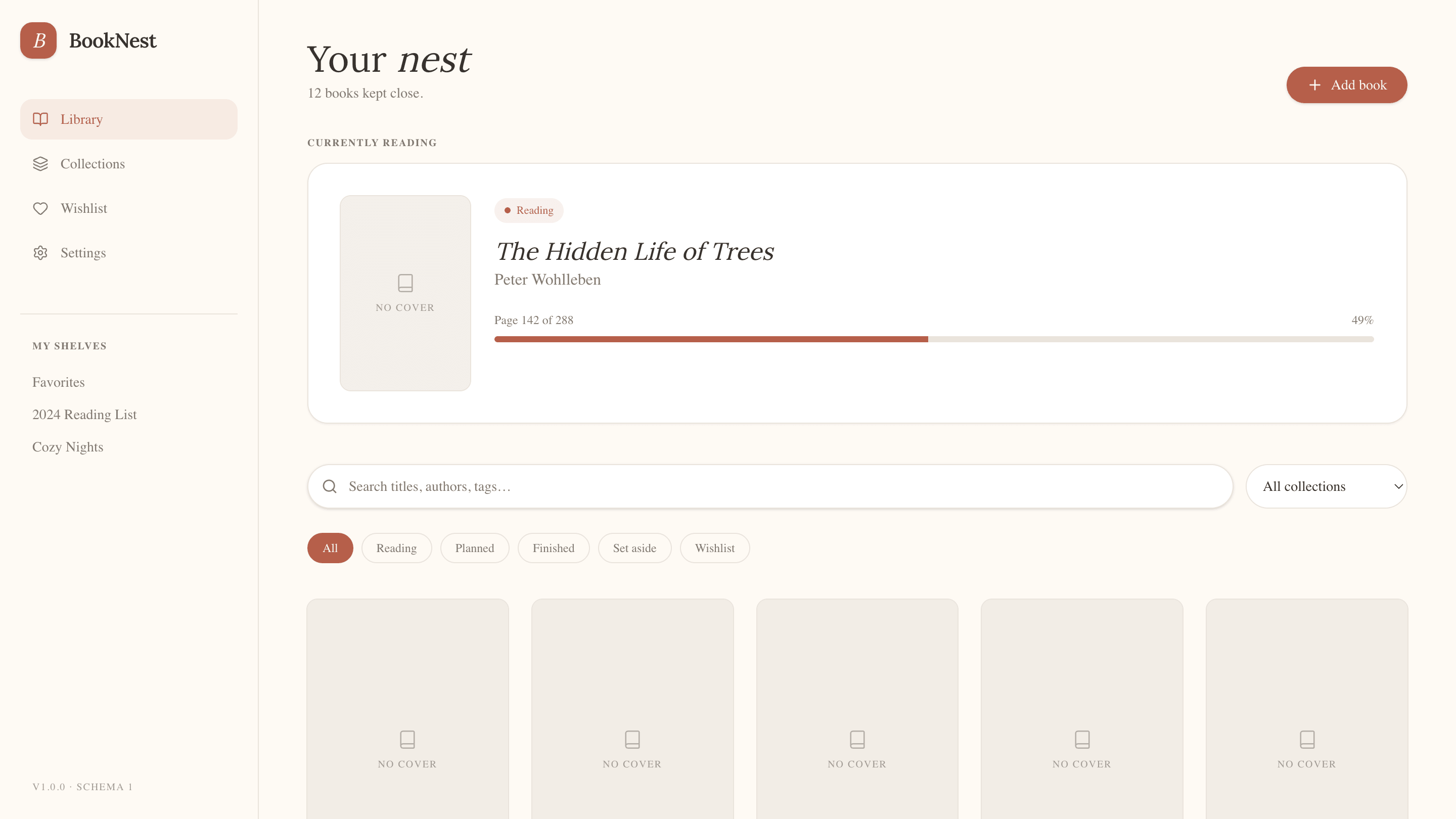Focus the search titles, authors, tags field
This screenshot has width=1456, height=819.
tap(770, 487)
